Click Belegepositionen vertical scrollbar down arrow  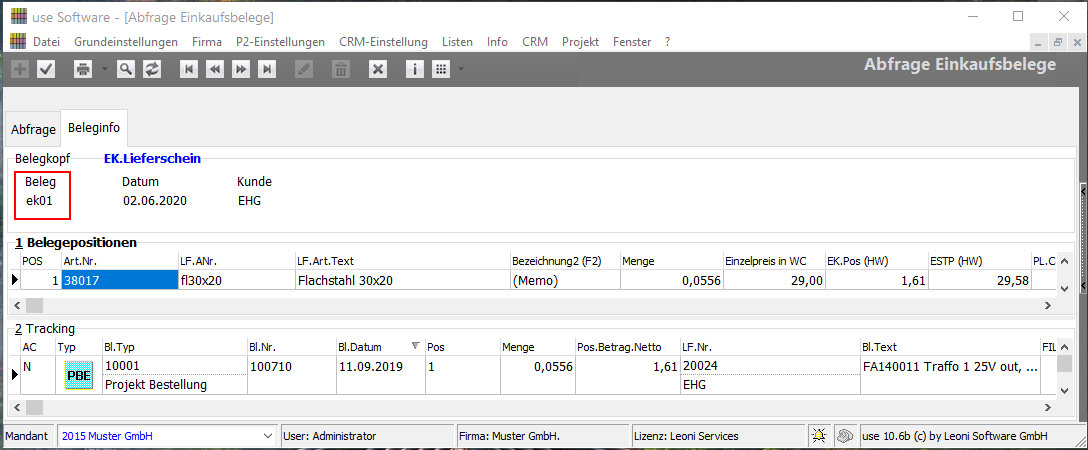(1066, 287)
